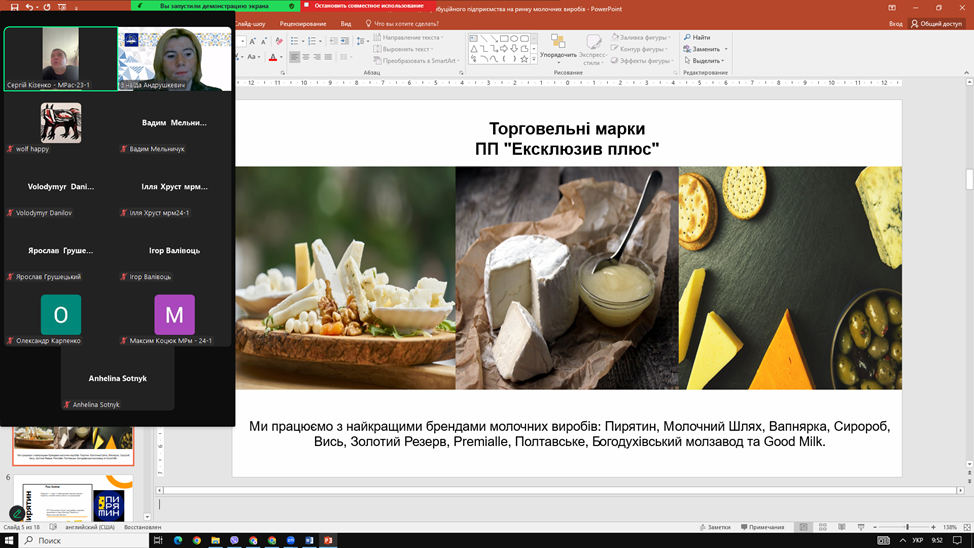Click Ілля Хруст participant tile
This screenshot has width=974, height=548.
pyautogui.click(x=174, y=192)
